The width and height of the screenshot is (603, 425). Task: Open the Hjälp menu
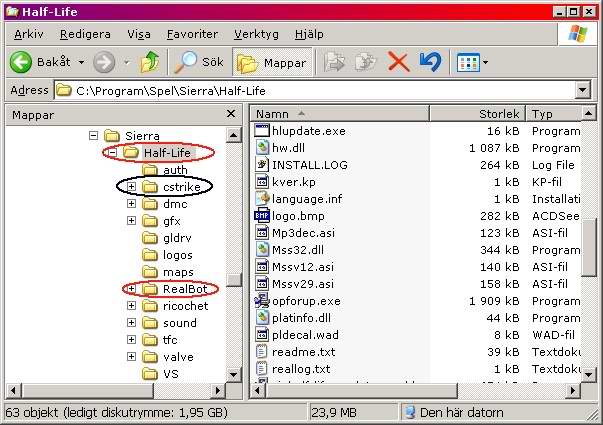[x=309, y=34]
